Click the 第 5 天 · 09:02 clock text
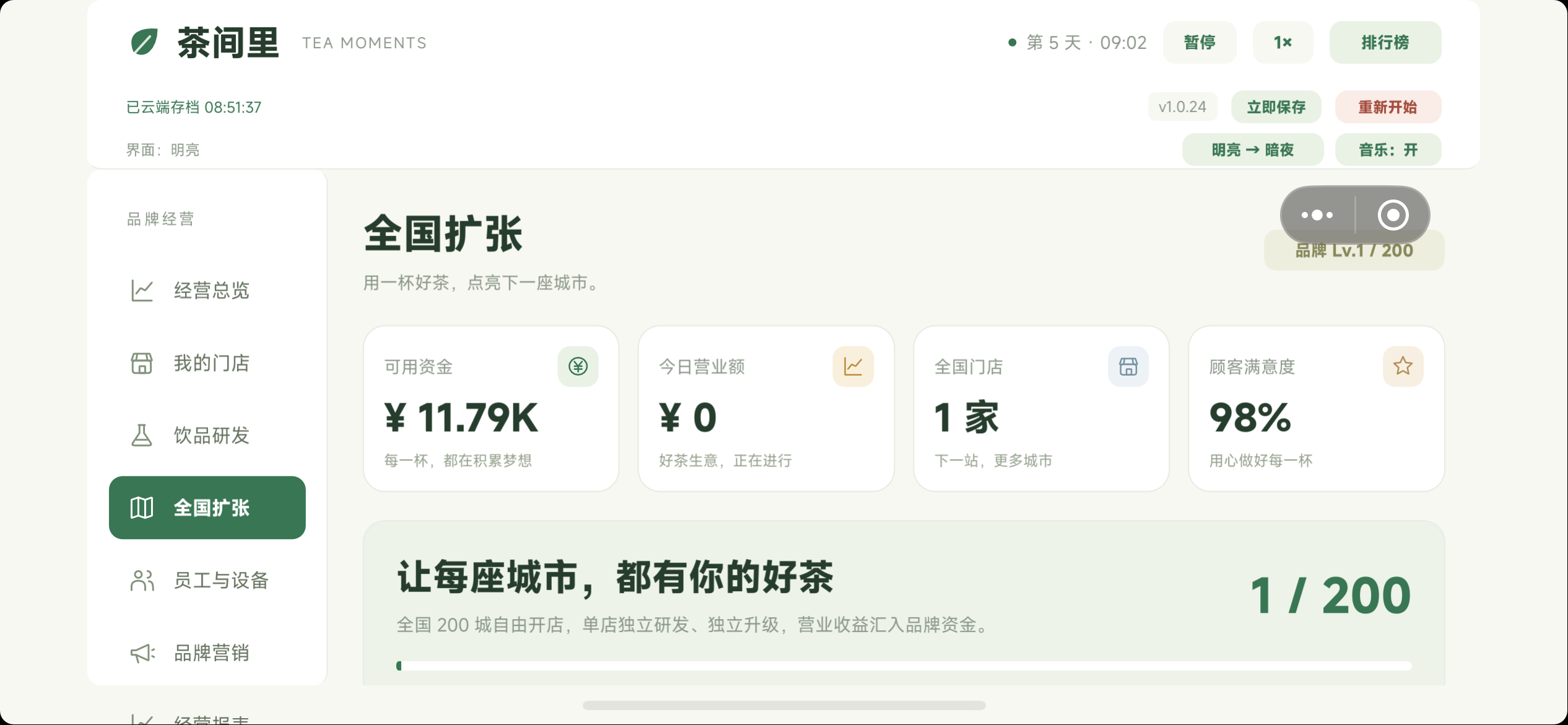 pos(1086,42)
